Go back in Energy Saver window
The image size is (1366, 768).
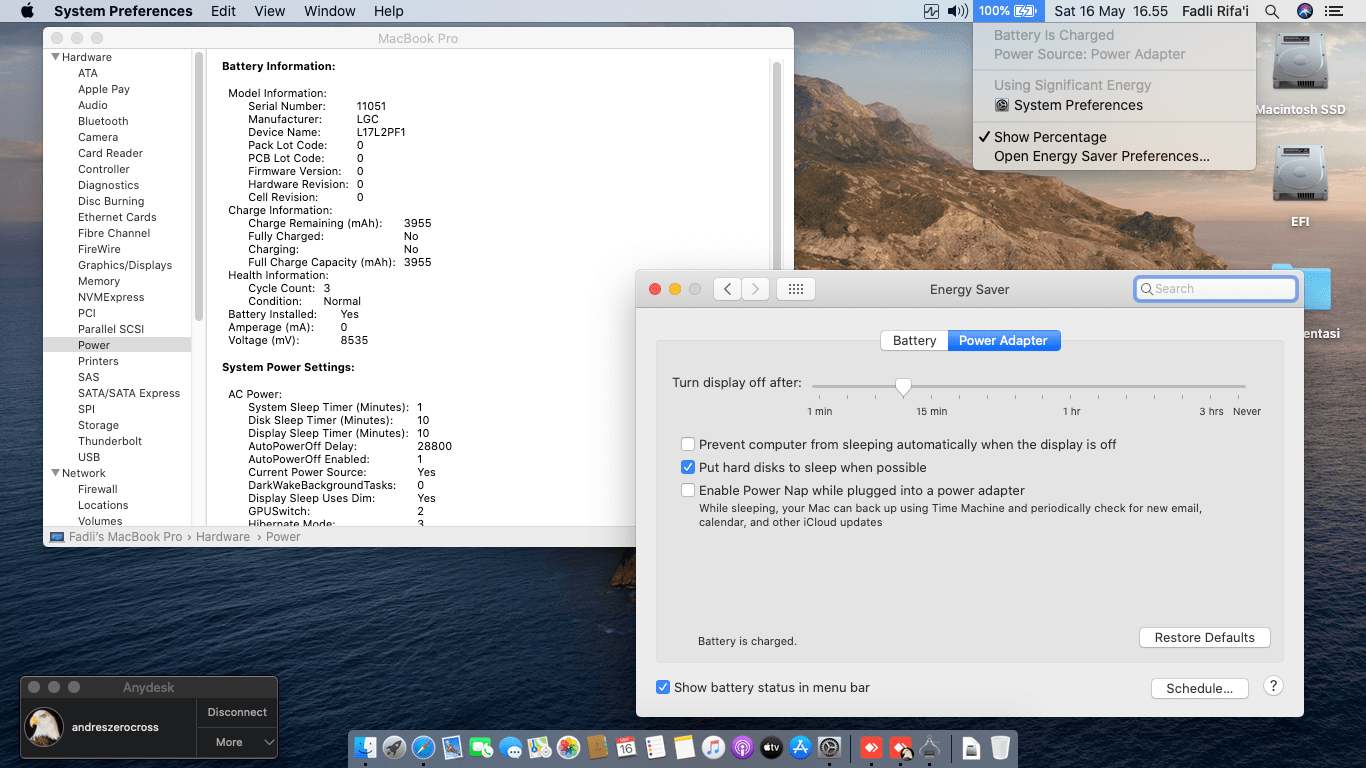click(728, 289)
